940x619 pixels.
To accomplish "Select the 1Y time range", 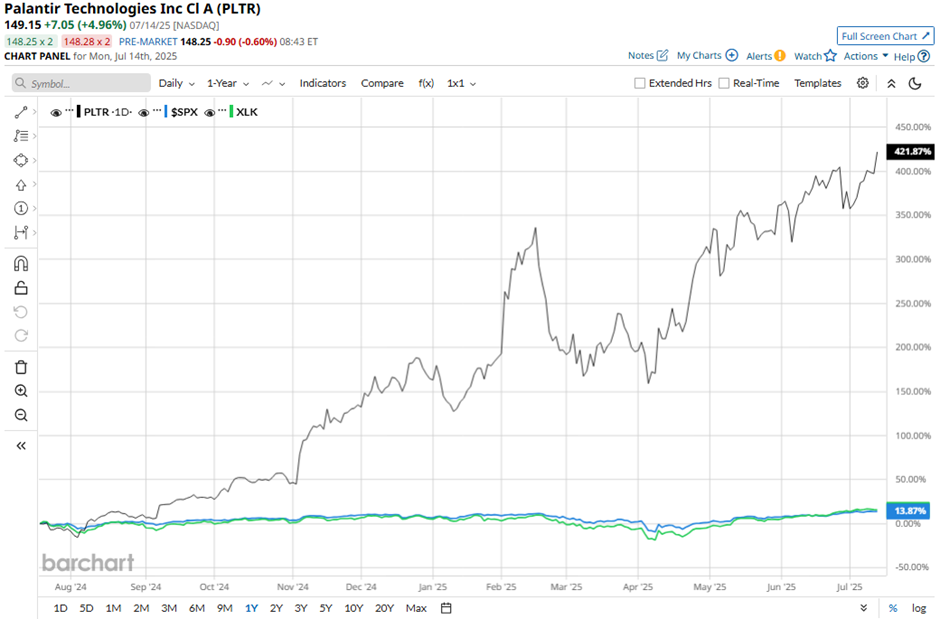I will pyautogui.click(x=251, y=608).
